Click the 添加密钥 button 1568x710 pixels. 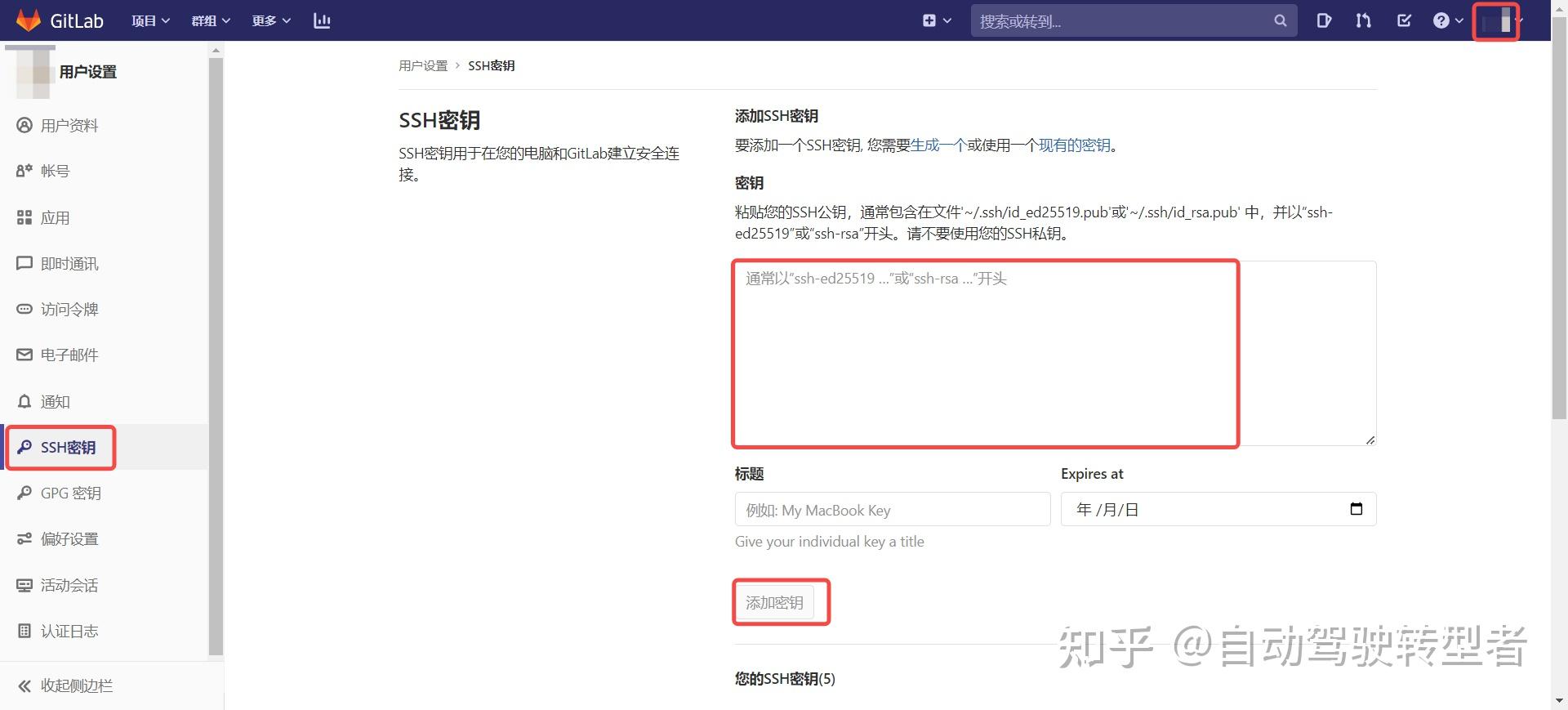click(774, 603)
